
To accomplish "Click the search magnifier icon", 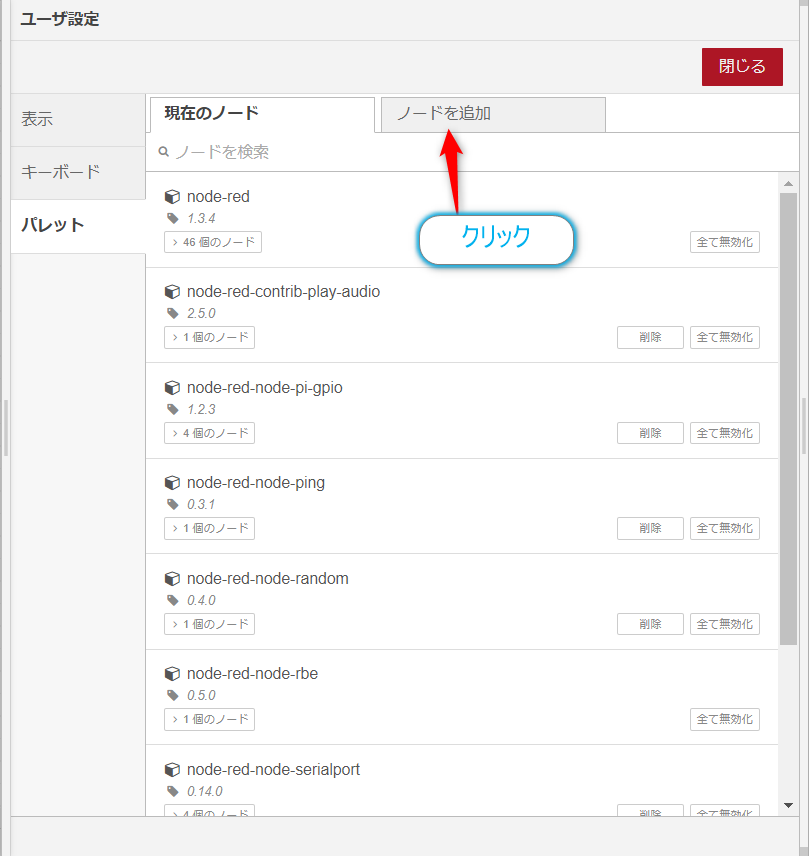I will pyautogui.click(x=163, y=151).
